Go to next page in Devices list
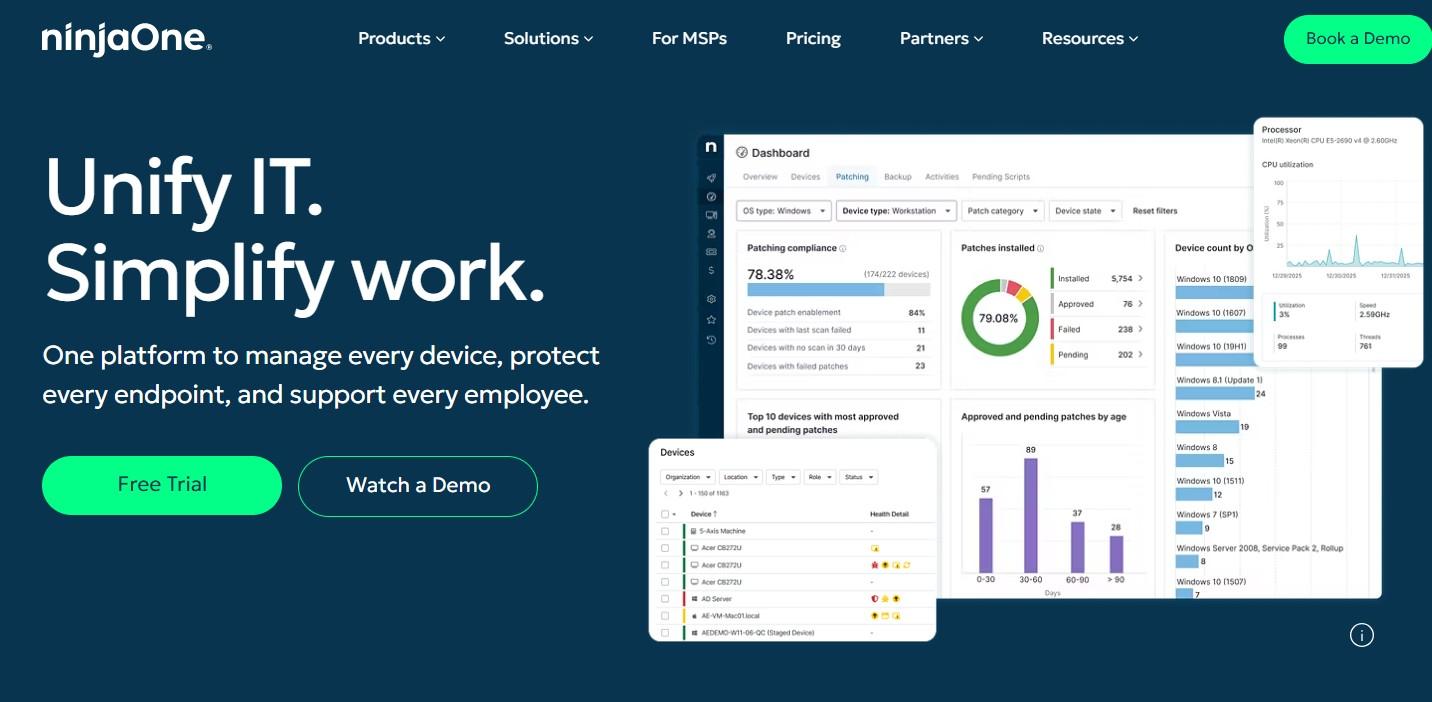Image resolution: width=1432 pixels, height=702 pixels. [x=681, y=493]
